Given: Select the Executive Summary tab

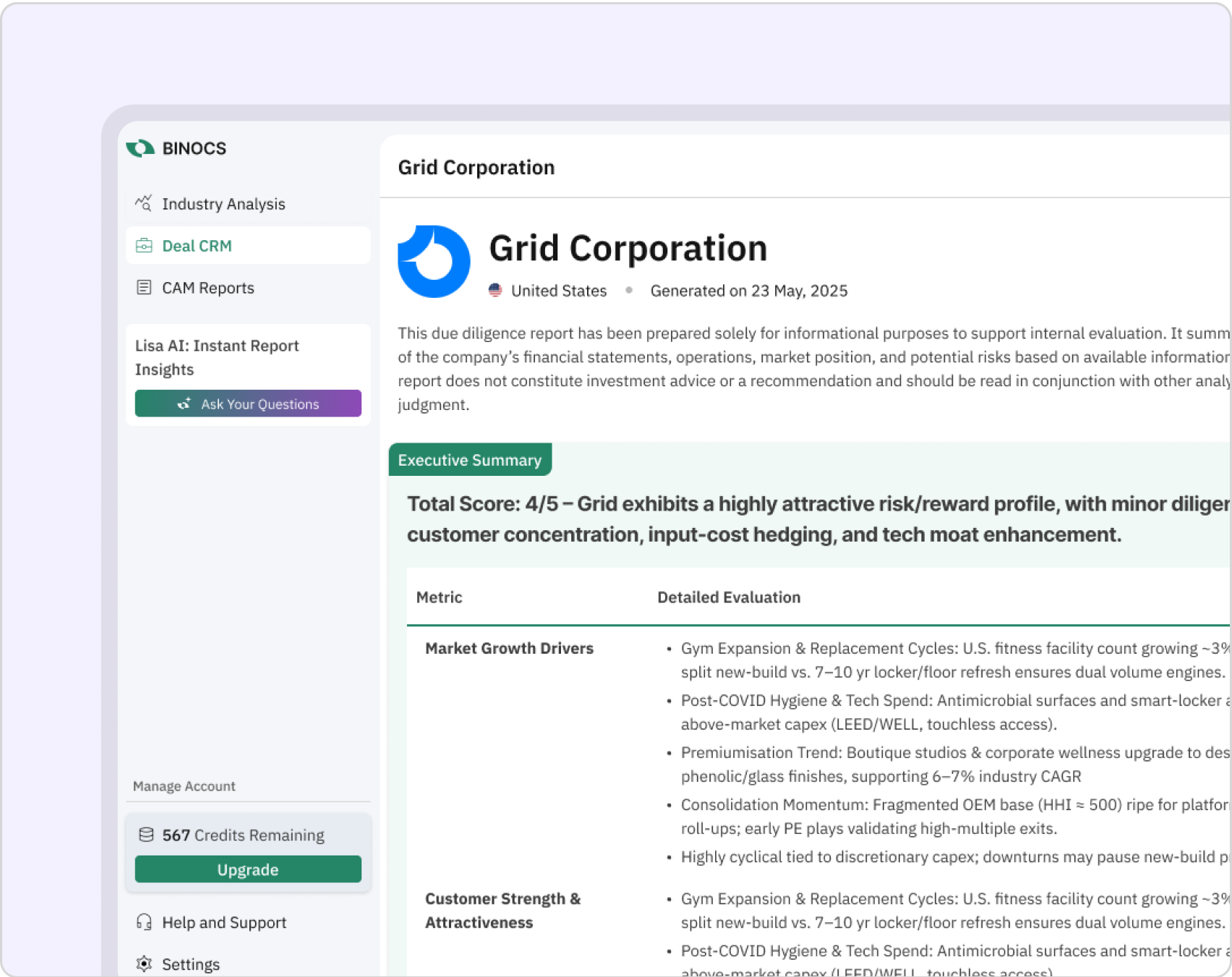Looking at the screenshot, I should click(x=470, y=460).
